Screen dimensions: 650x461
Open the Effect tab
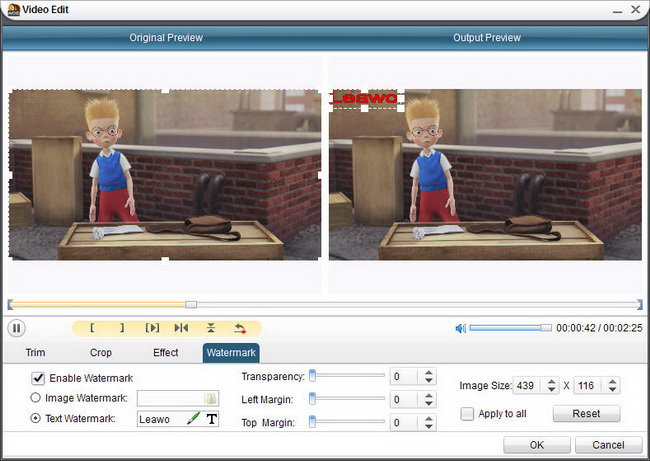pos(165,353)
